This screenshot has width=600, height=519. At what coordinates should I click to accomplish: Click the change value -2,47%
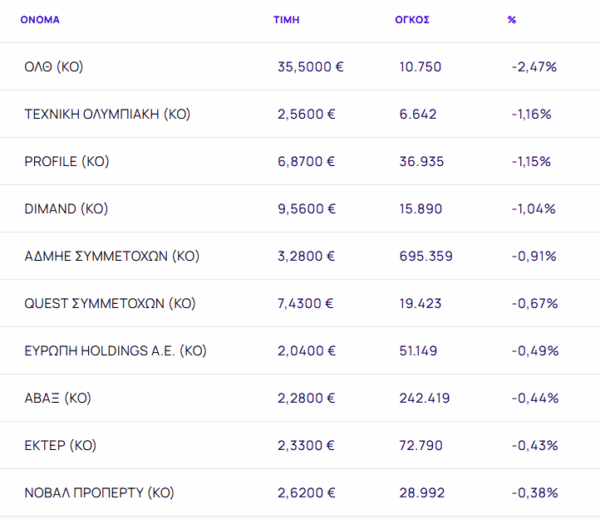tap(534, 67)
